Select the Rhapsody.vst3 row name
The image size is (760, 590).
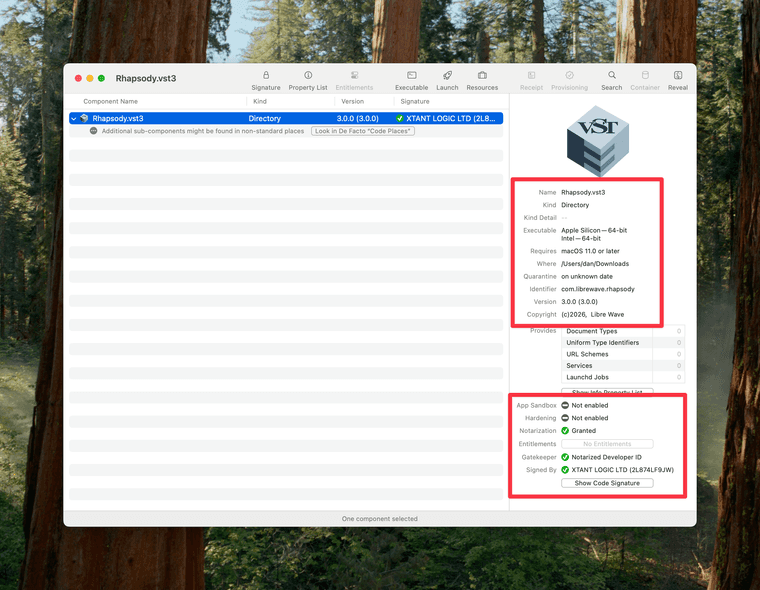(118, 118)
